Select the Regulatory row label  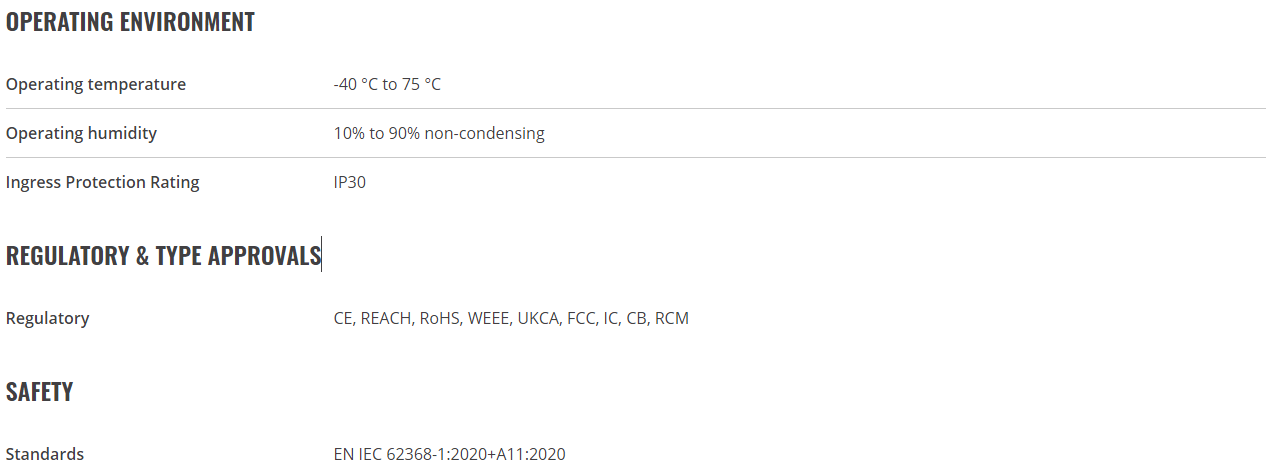click(x=48, y=318)
